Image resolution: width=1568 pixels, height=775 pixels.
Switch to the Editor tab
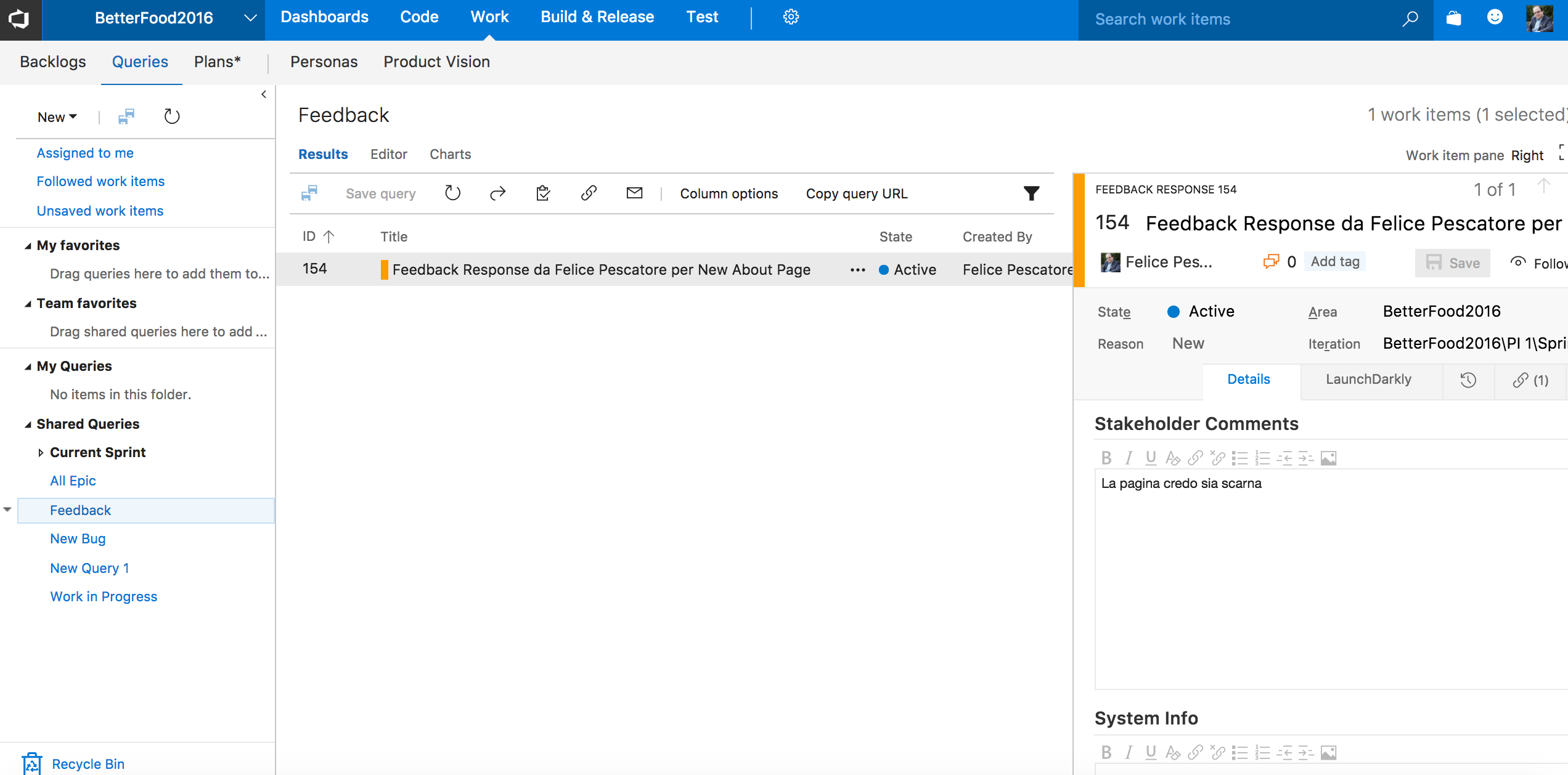point(388,154)
